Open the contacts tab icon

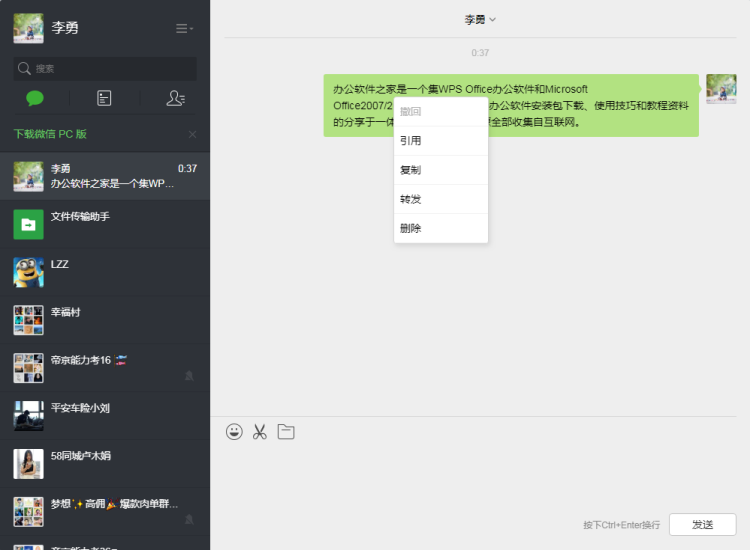click(175, 99)
